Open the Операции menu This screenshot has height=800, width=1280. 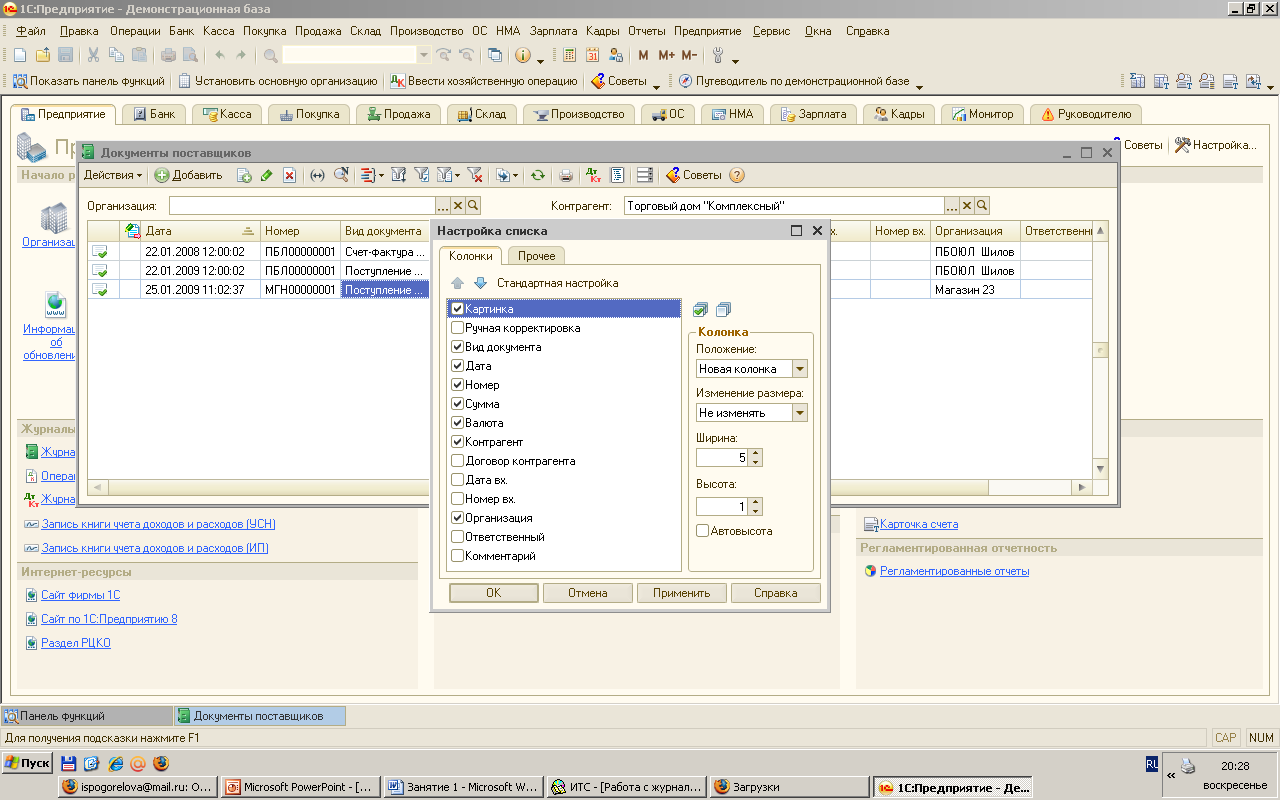pyautogui.click(x=134, y=31)
